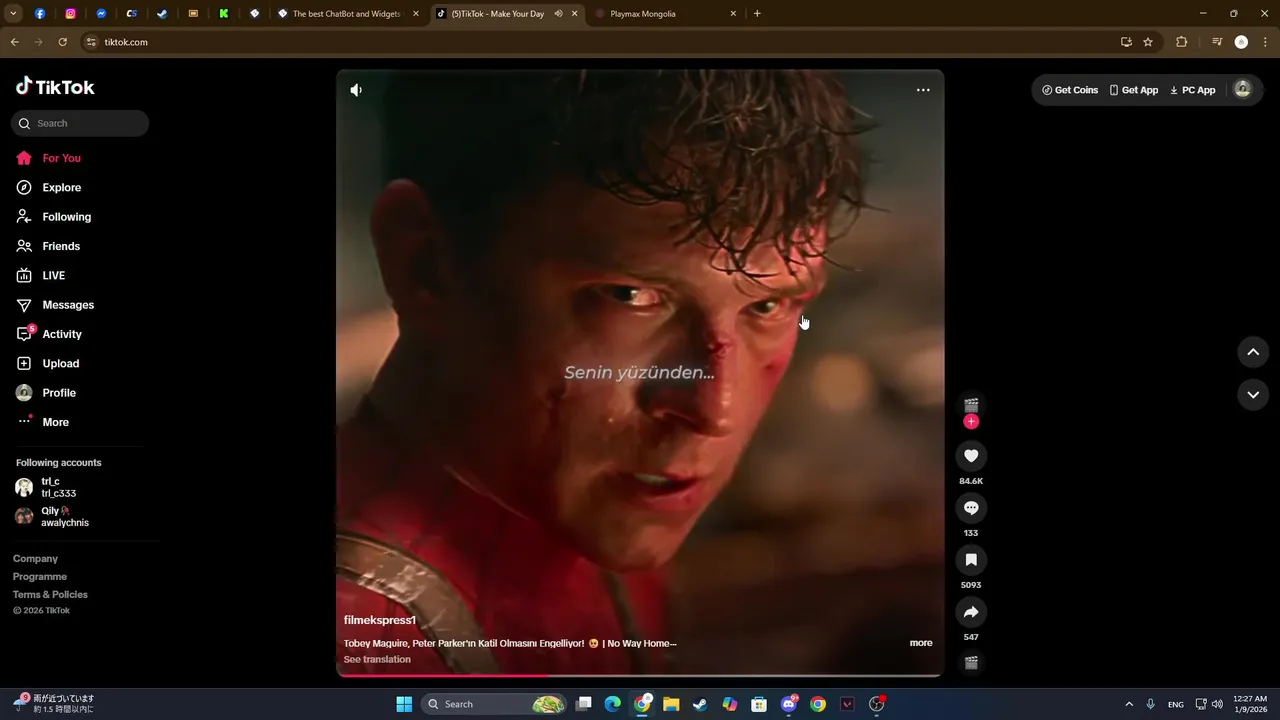Image resolution: width=1280 pixels, height=720 pixels.
Task: Open comments via the speech bubble icon
Action: point(971,508)
